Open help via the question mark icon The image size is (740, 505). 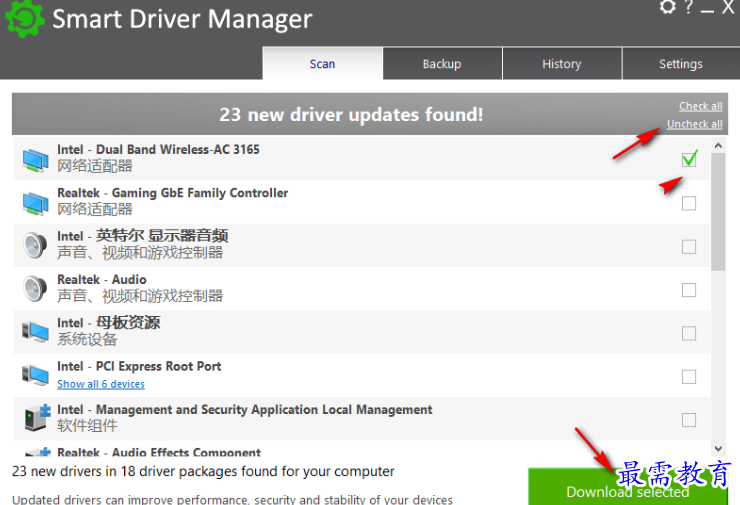[x=689, y=7]
